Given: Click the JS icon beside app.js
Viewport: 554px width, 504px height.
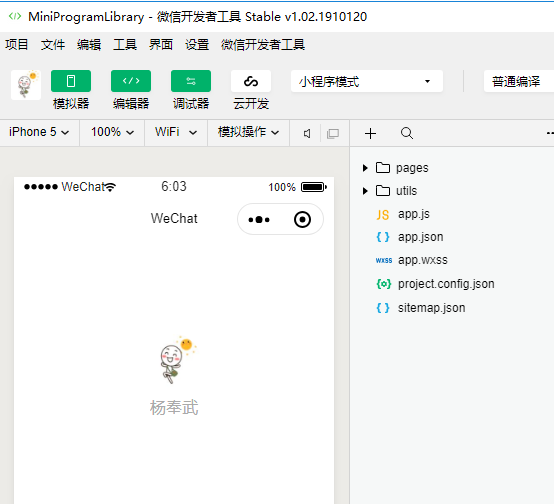Looking at the screenshot, I should pyautogui.click(x=383, y=215).
